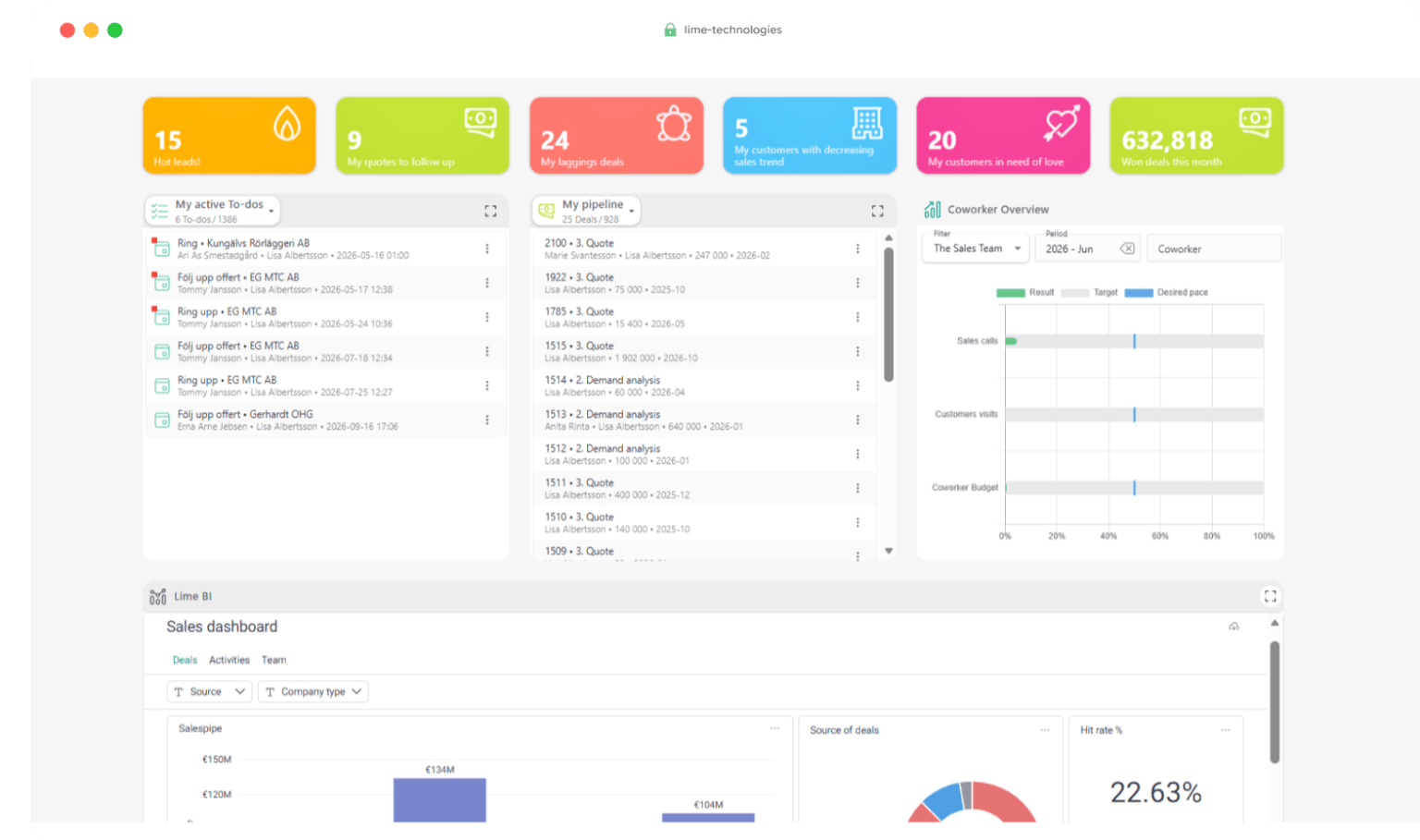Open the Source of deals ellipsis menu

point(1045,730)
